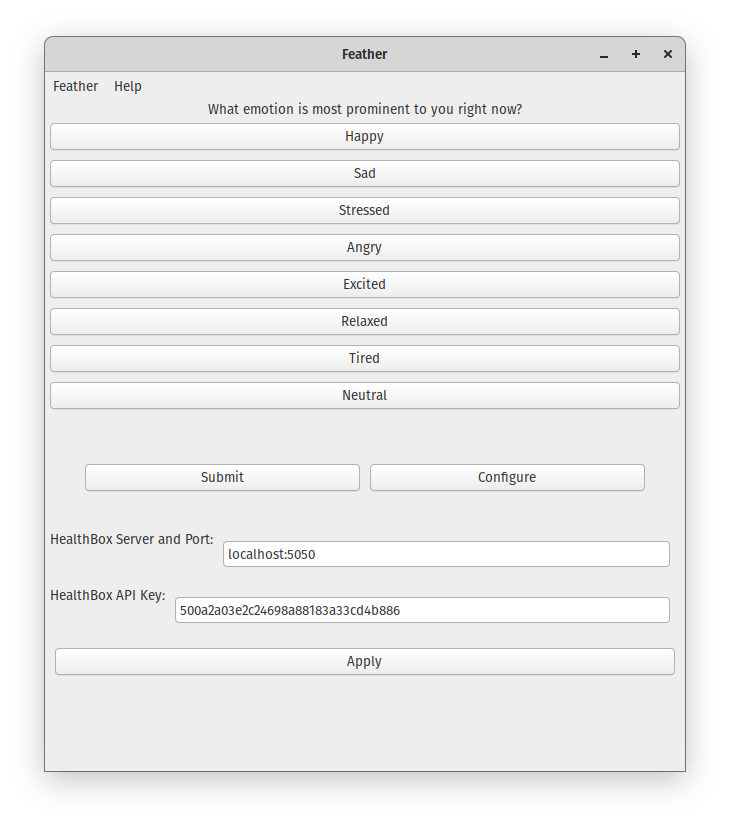Screen dimensions: 730x824
Task: Pick the Stressed emotion button
Action: pyautogui.click(x=364, y=211)
